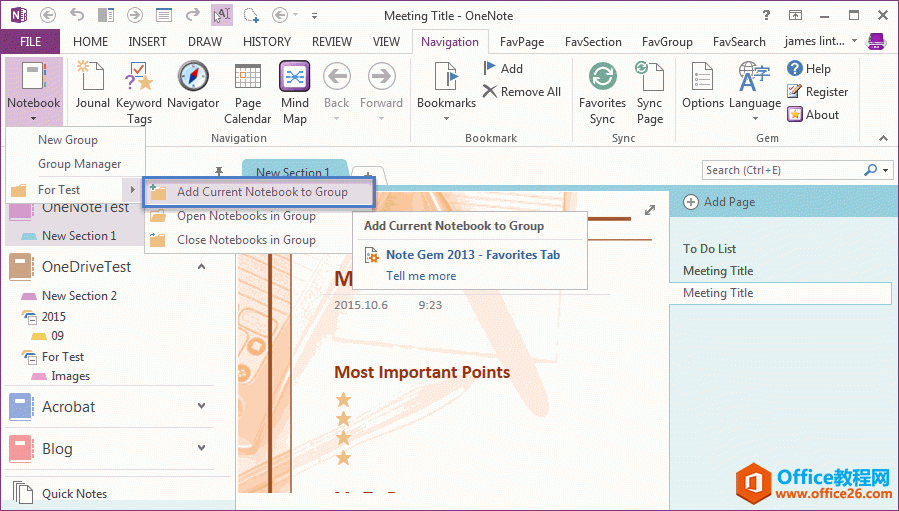Image resolution: width=899 pixels, height=511 pixels.
Task: Select Open Notebooks in Group
Action: [x=246, y=216]
